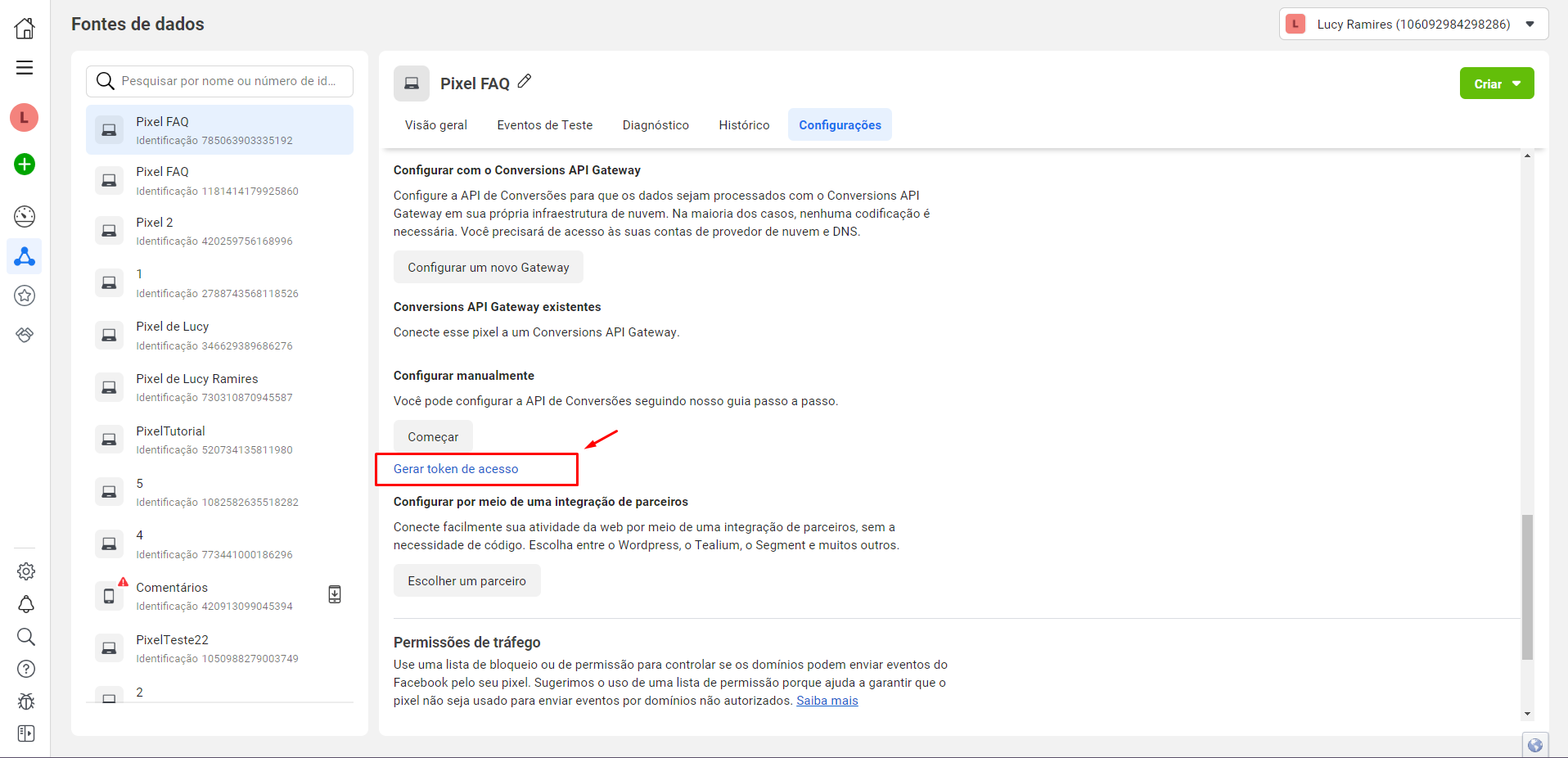Go to the home icon in sidebar
The width and height of the screenshot is (1568, 758).
25,28
